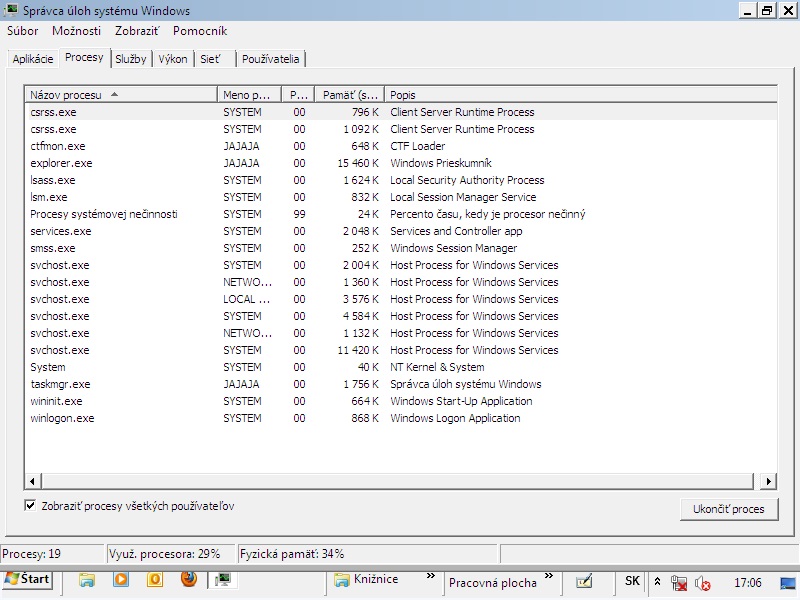Switch to the Služby tab
This screenshot has width=800, height=600.
tap(131, 59)
